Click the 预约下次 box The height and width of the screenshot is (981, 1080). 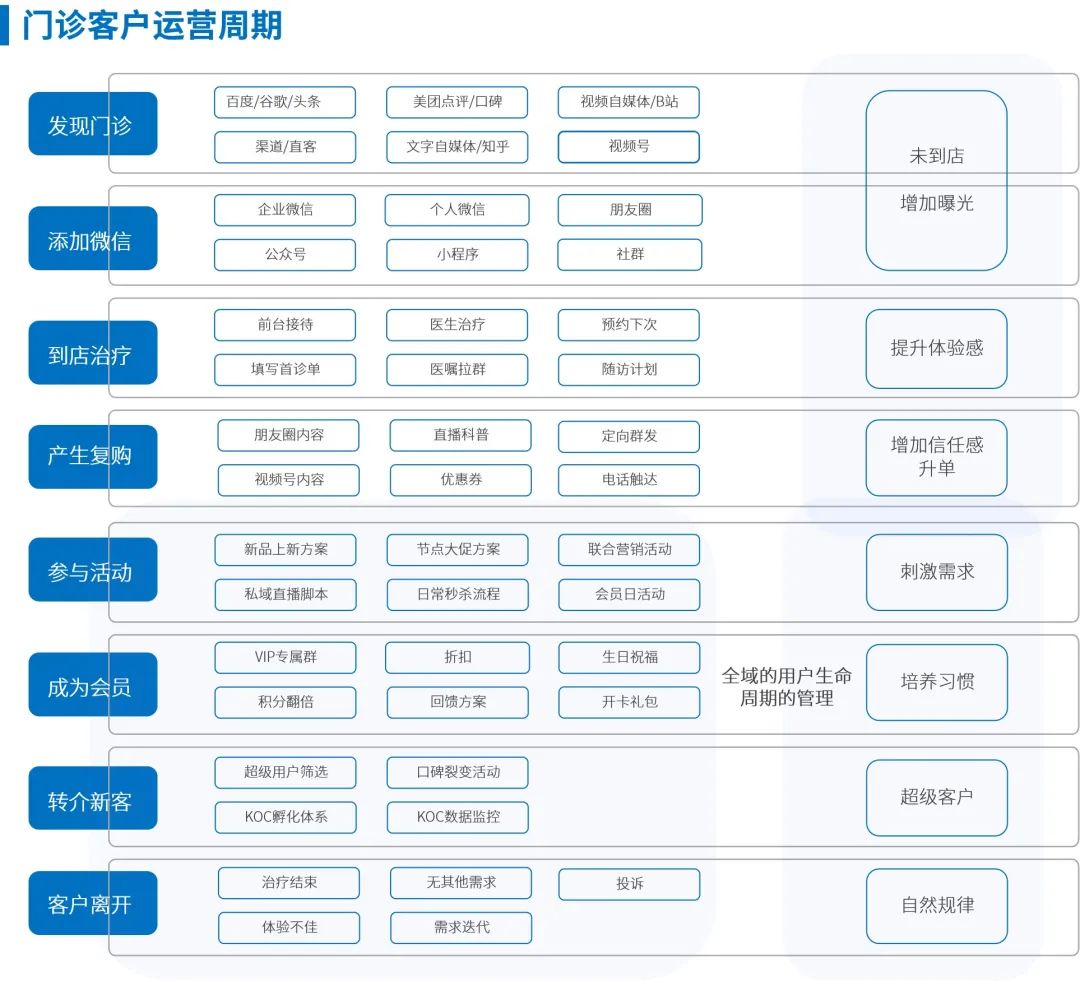point(629,324)
